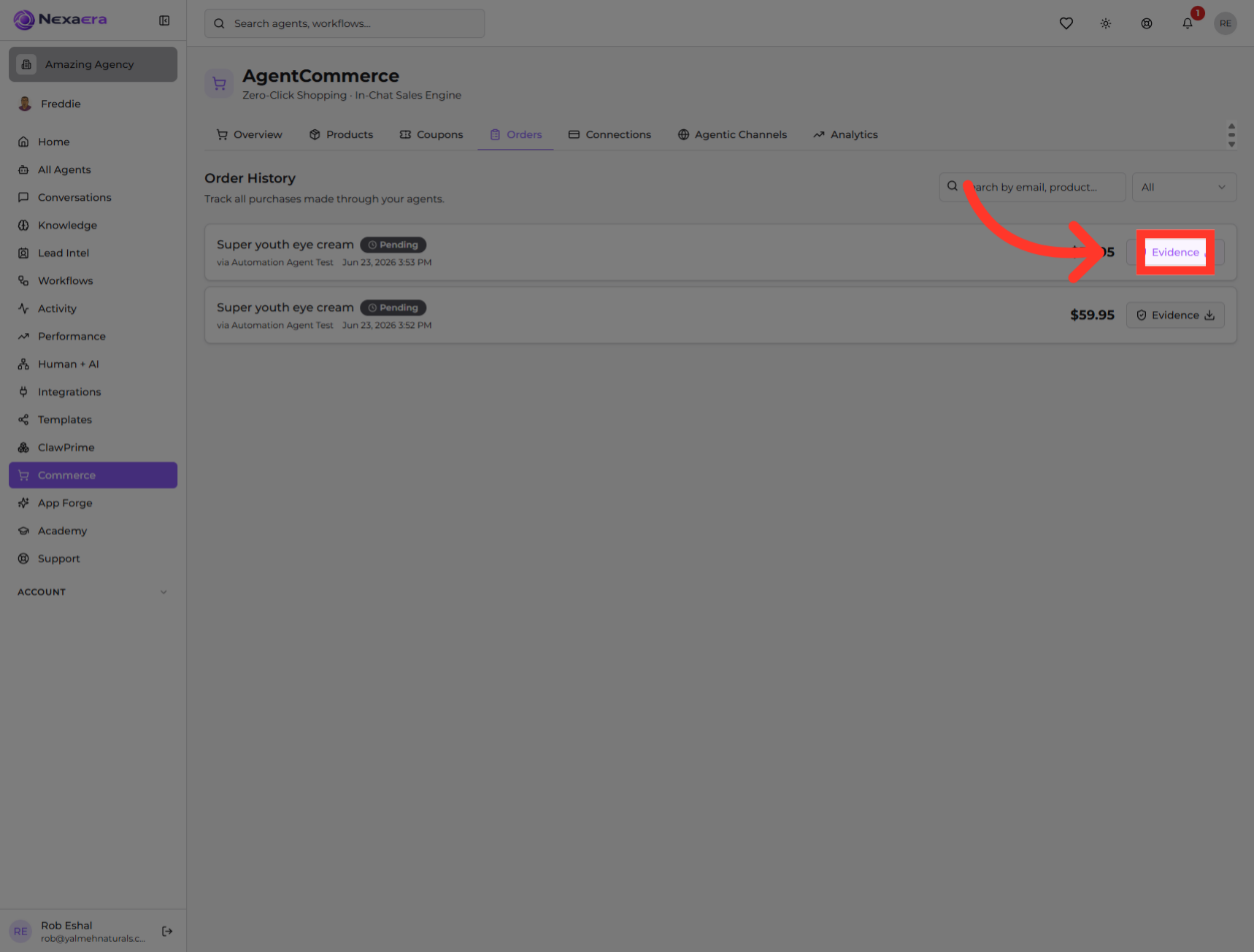The width and height of the screenshot is (1254, 952).
Task: Switch to Agentic Channels tab
Action: 732,134
